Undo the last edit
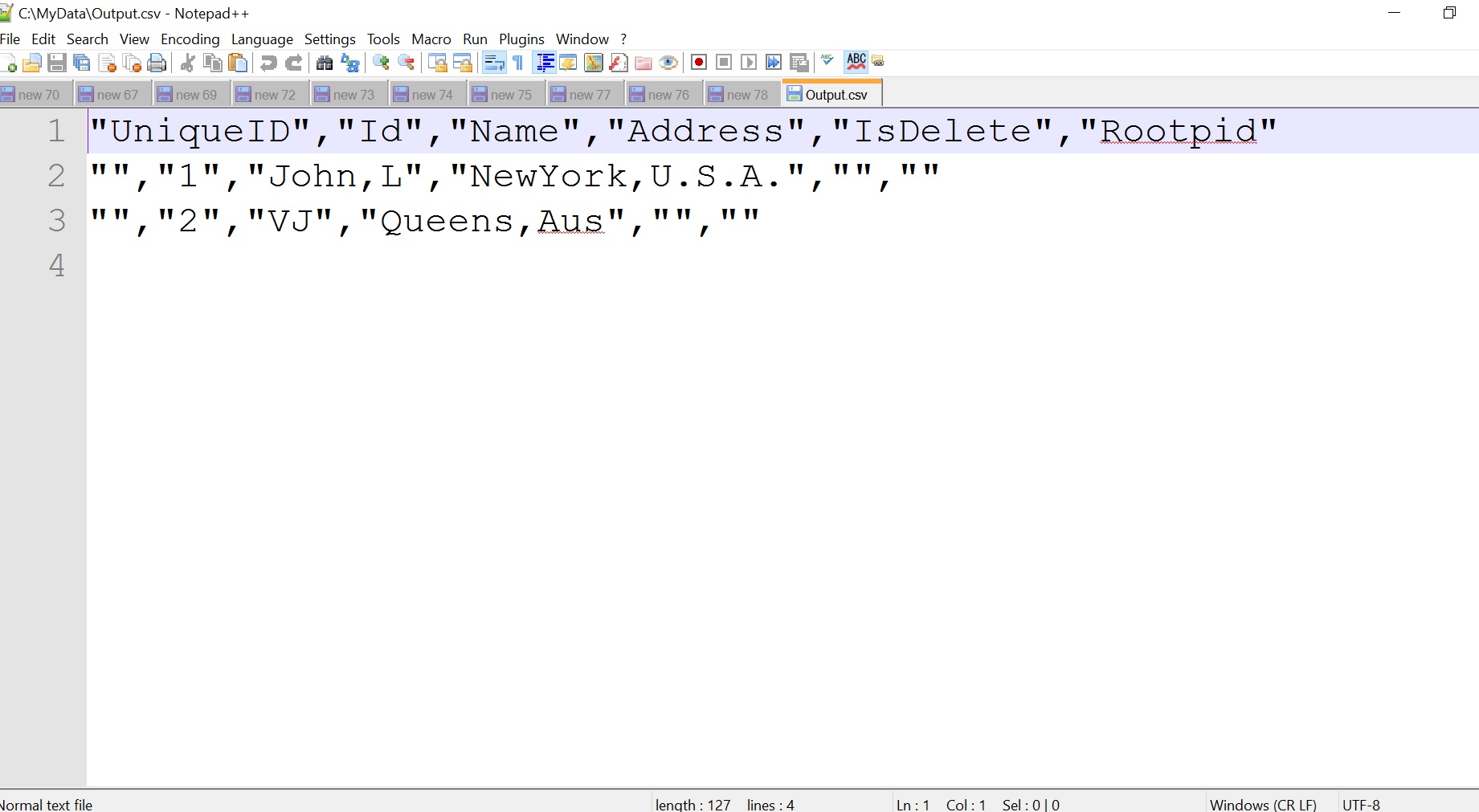1479x812 pixels. pyautogui.click(x=268, y=63)
